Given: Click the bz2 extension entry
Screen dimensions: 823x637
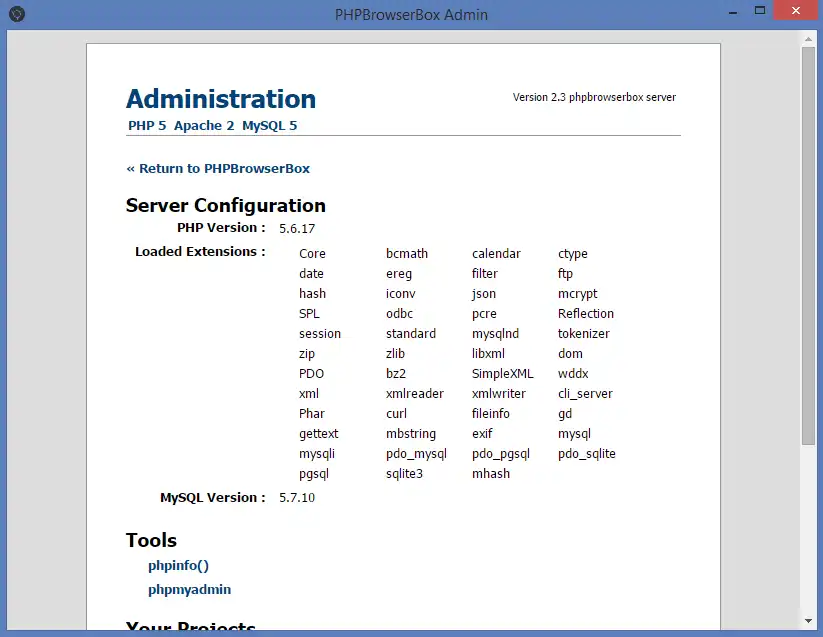Looking at the screenshot, I should point(396,374).
